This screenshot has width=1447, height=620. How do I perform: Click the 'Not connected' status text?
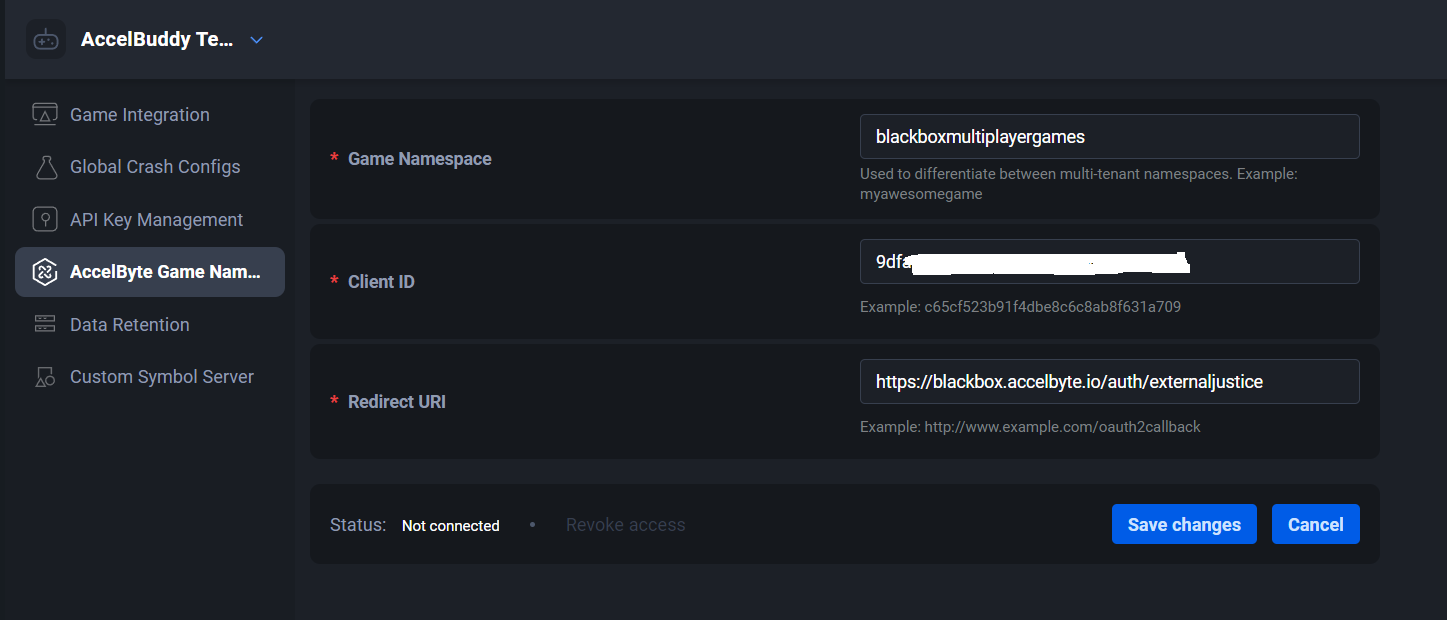click(x=450, y=526)
